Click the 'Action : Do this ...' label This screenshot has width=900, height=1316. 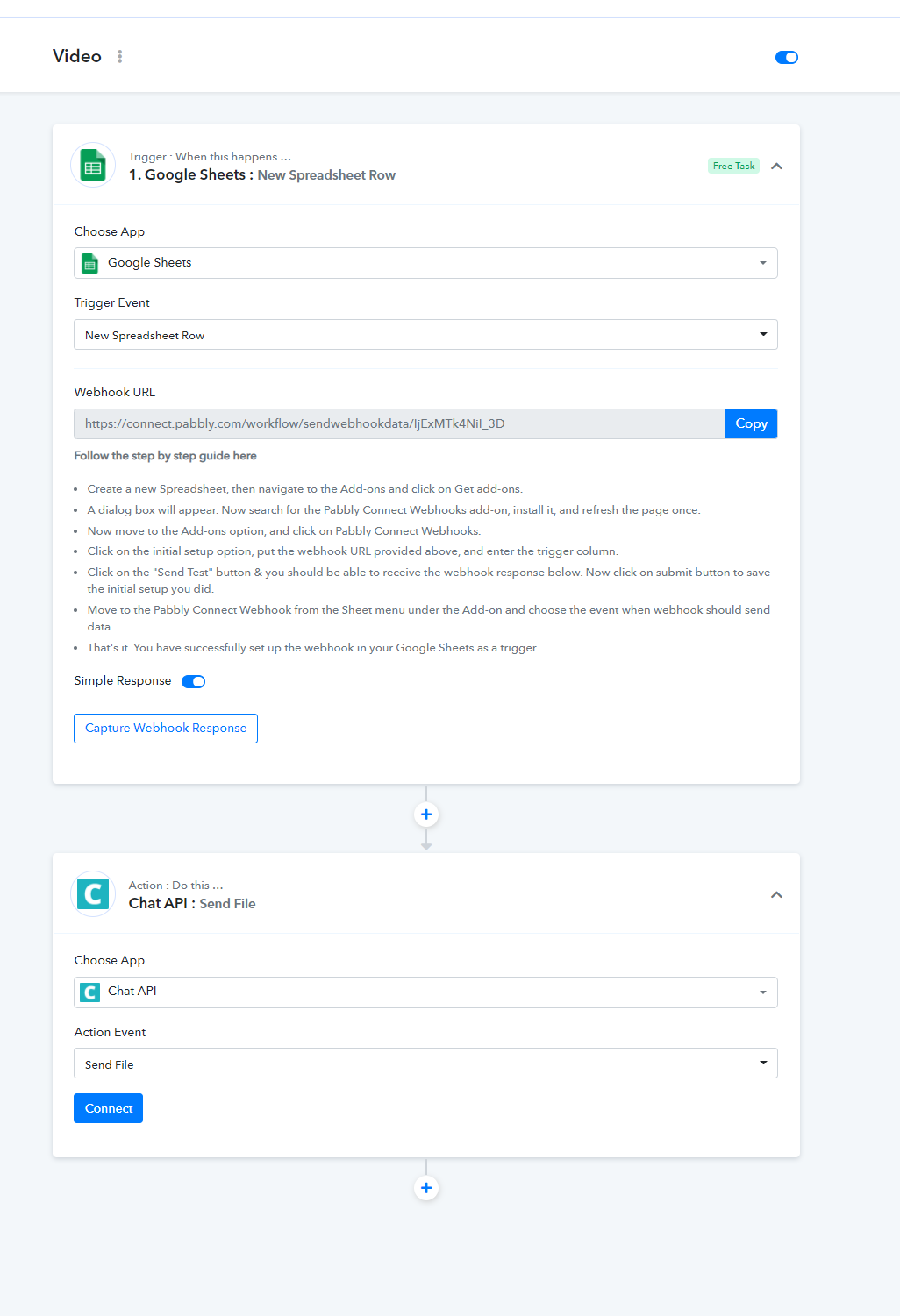tap(175, 886)
